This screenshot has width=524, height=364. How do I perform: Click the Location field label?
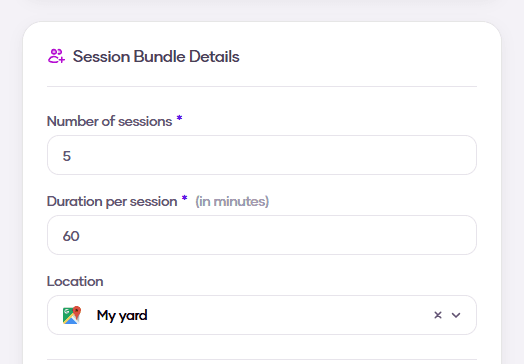coord(75,281)
